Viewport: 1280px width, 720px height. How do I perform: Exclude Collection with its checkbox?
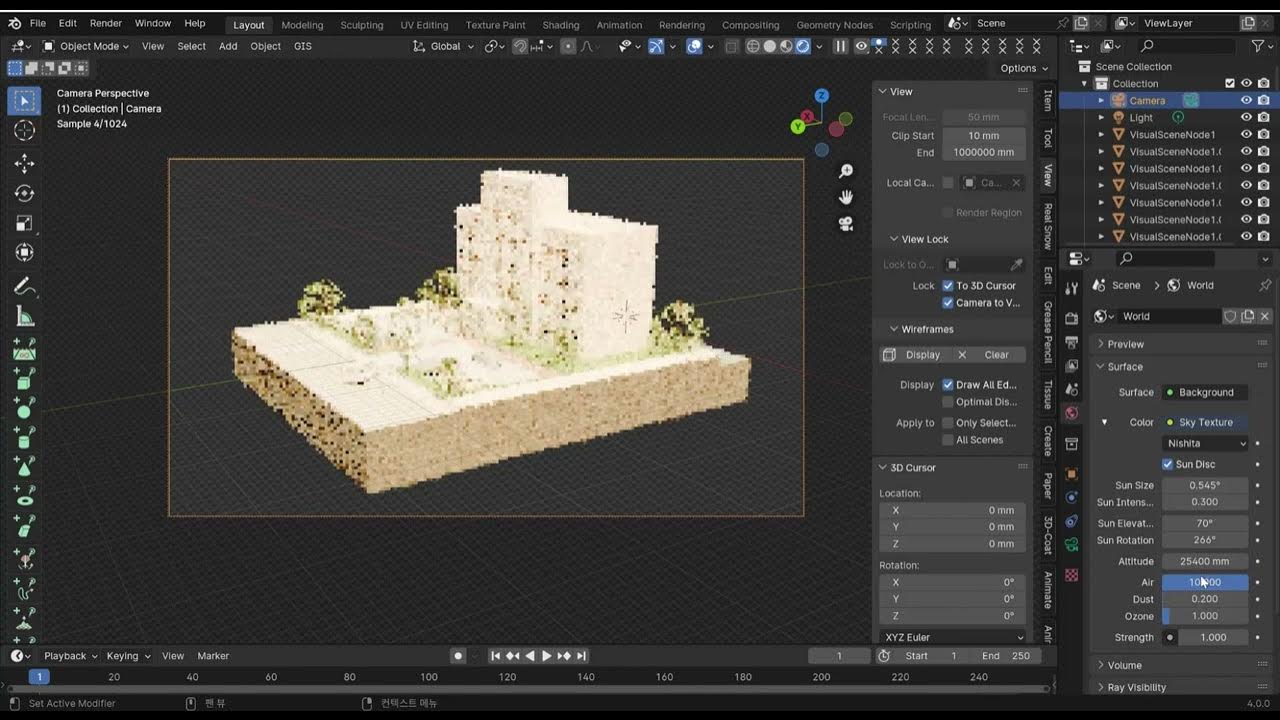pos(1230,83)
